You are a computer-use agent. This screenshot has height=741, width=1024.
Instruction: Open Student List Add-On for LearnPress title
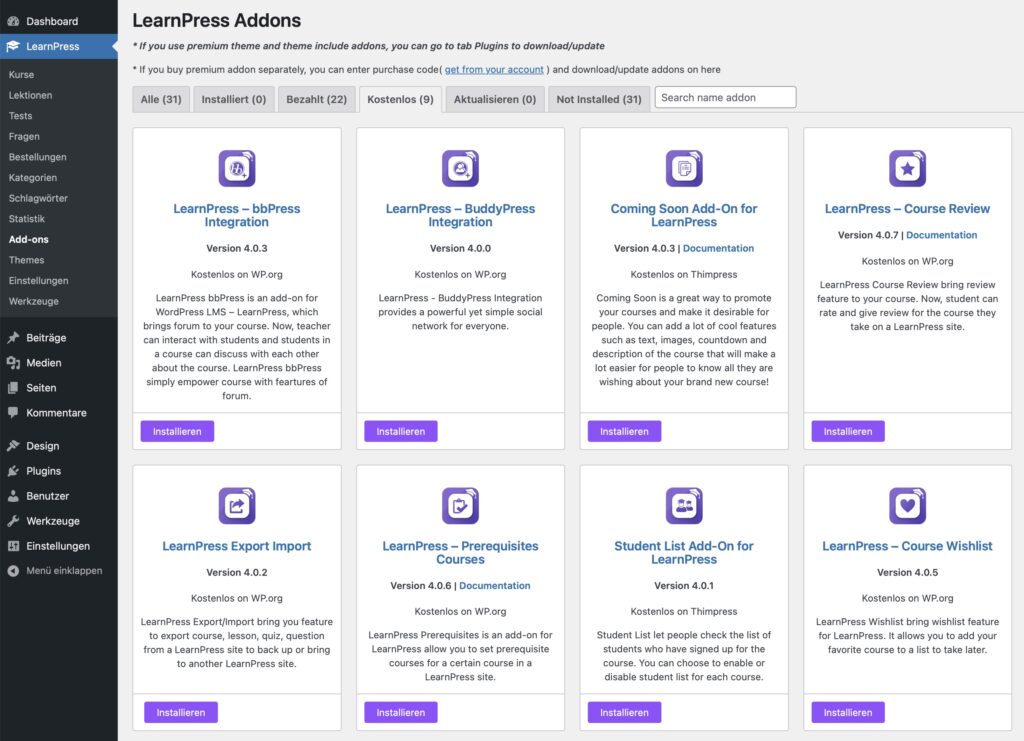click(684, 552)
